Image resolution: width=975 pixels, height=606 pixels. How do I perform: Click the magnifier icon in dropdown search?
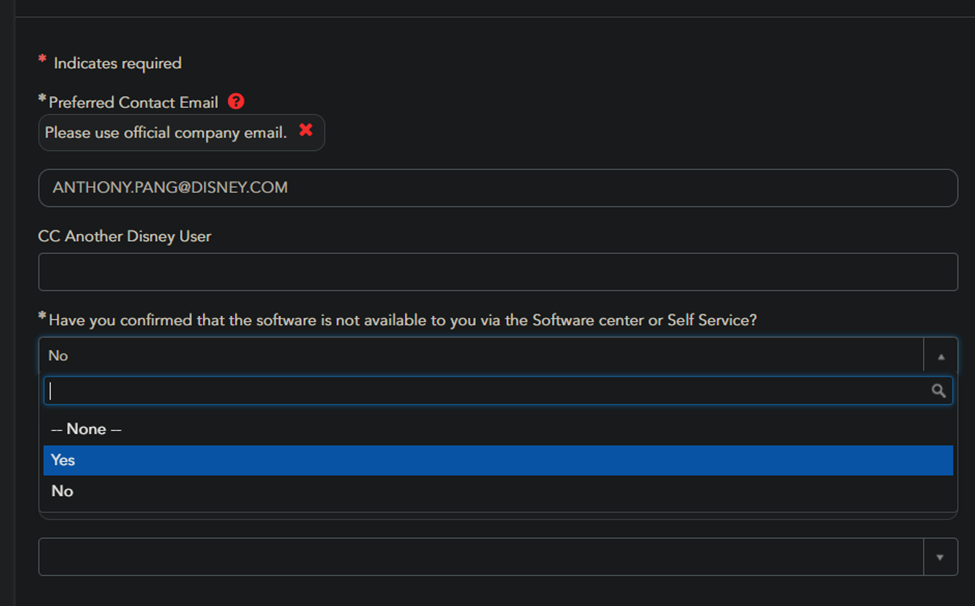click(x=938, y=391)
